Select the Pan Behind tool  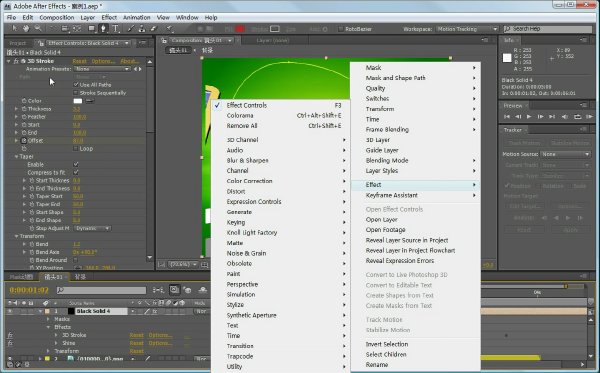77,28
